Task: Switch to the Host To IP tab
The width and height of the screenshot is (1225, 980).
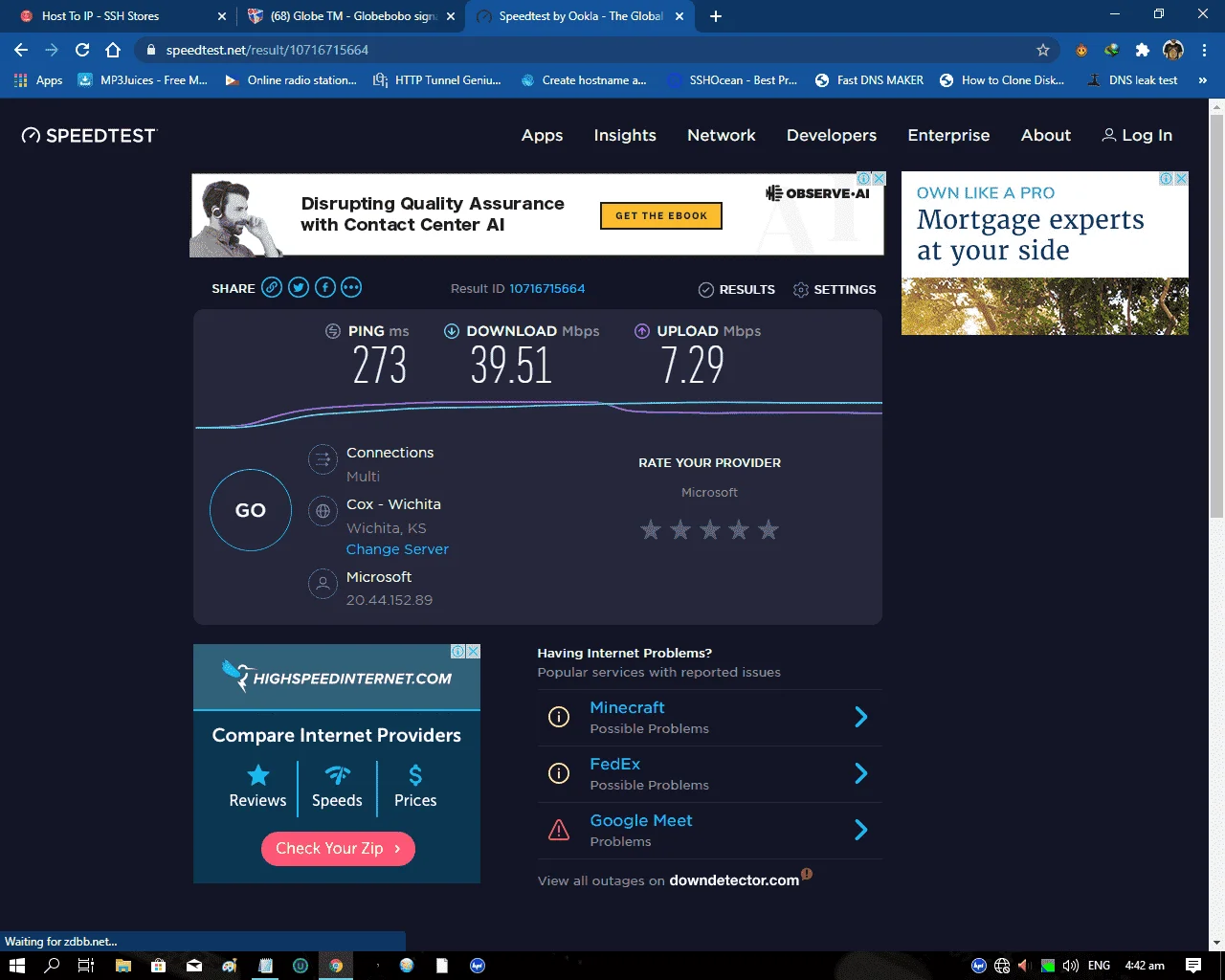Action: point(119,16)
